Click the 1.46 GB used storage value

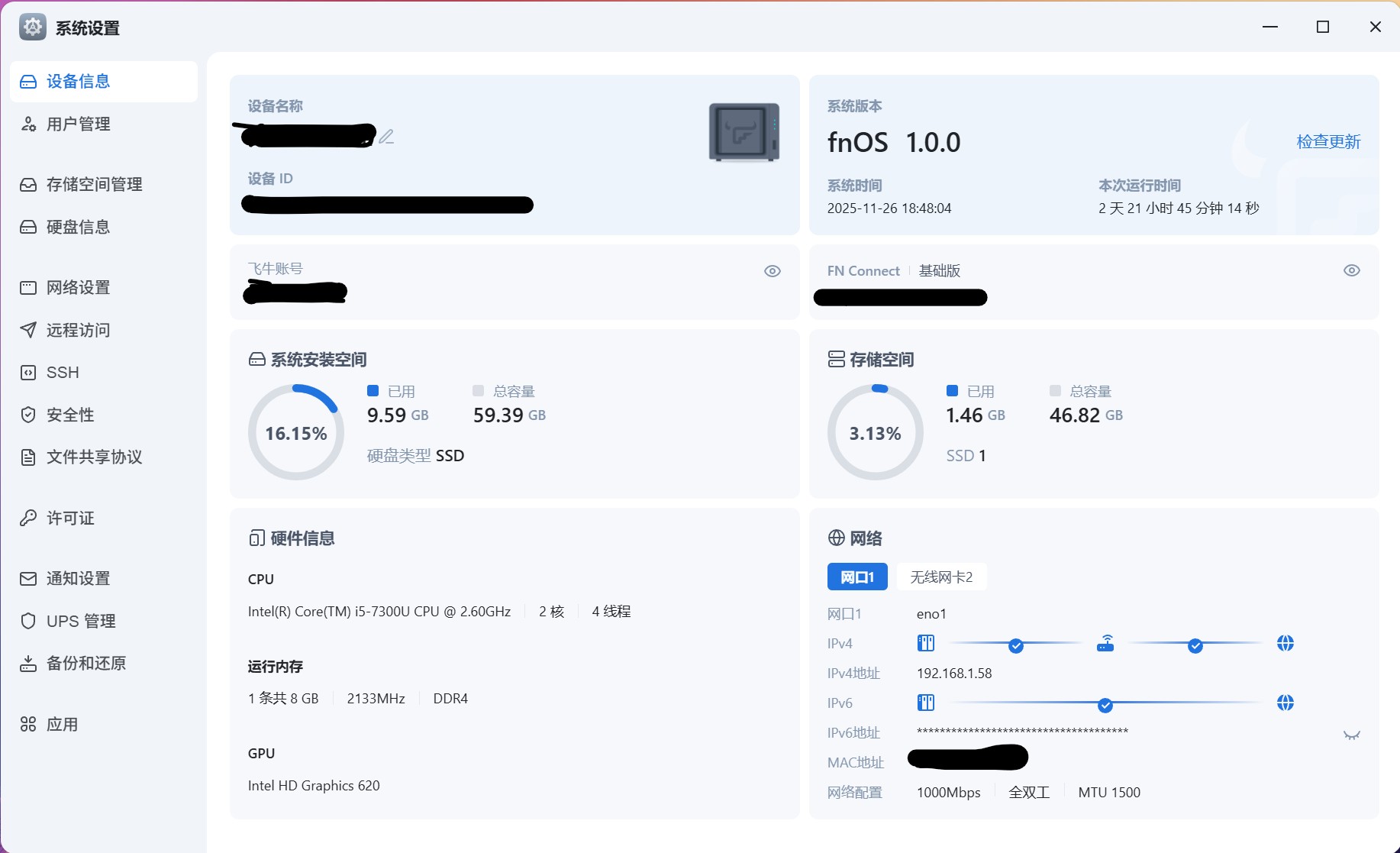(976, 415)
